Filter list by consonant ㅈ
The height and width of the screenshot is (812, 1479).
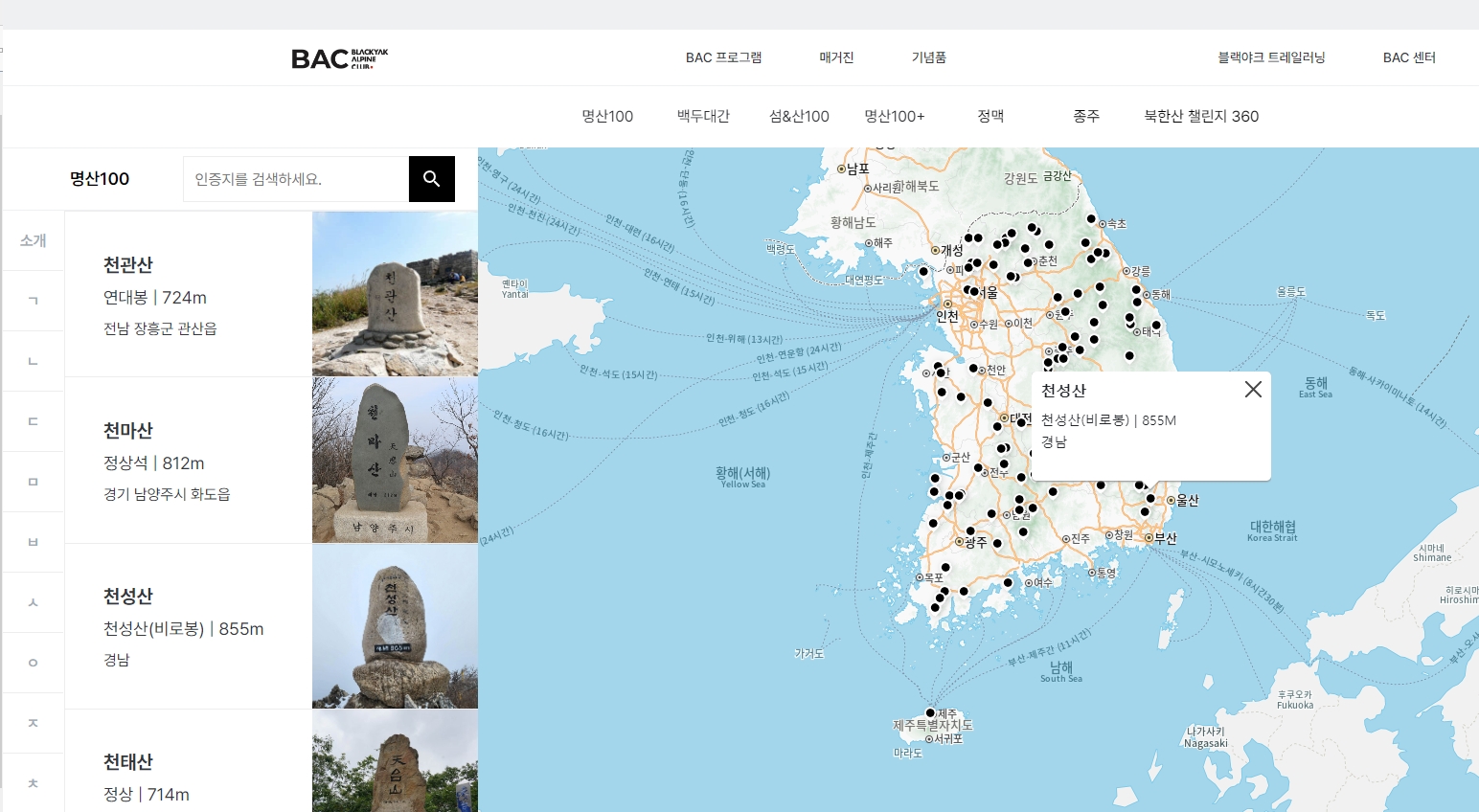(x=34, y=723)
